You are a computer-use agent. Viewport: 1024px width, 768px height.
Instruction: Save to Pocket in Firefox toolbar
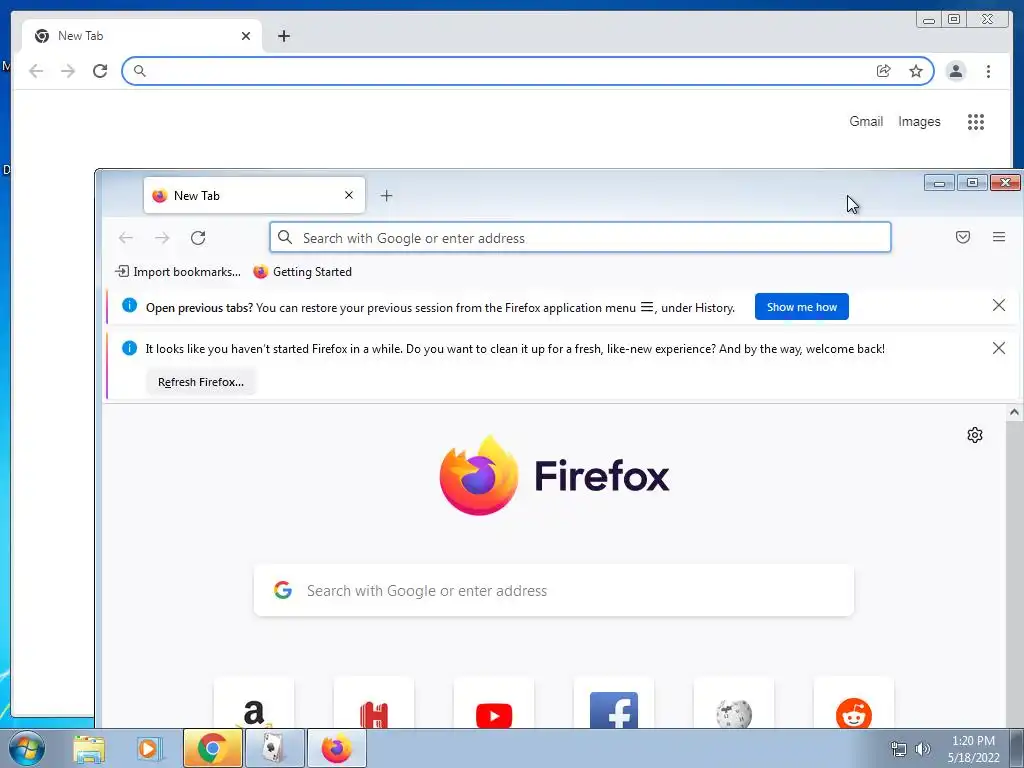coord(963,237)
